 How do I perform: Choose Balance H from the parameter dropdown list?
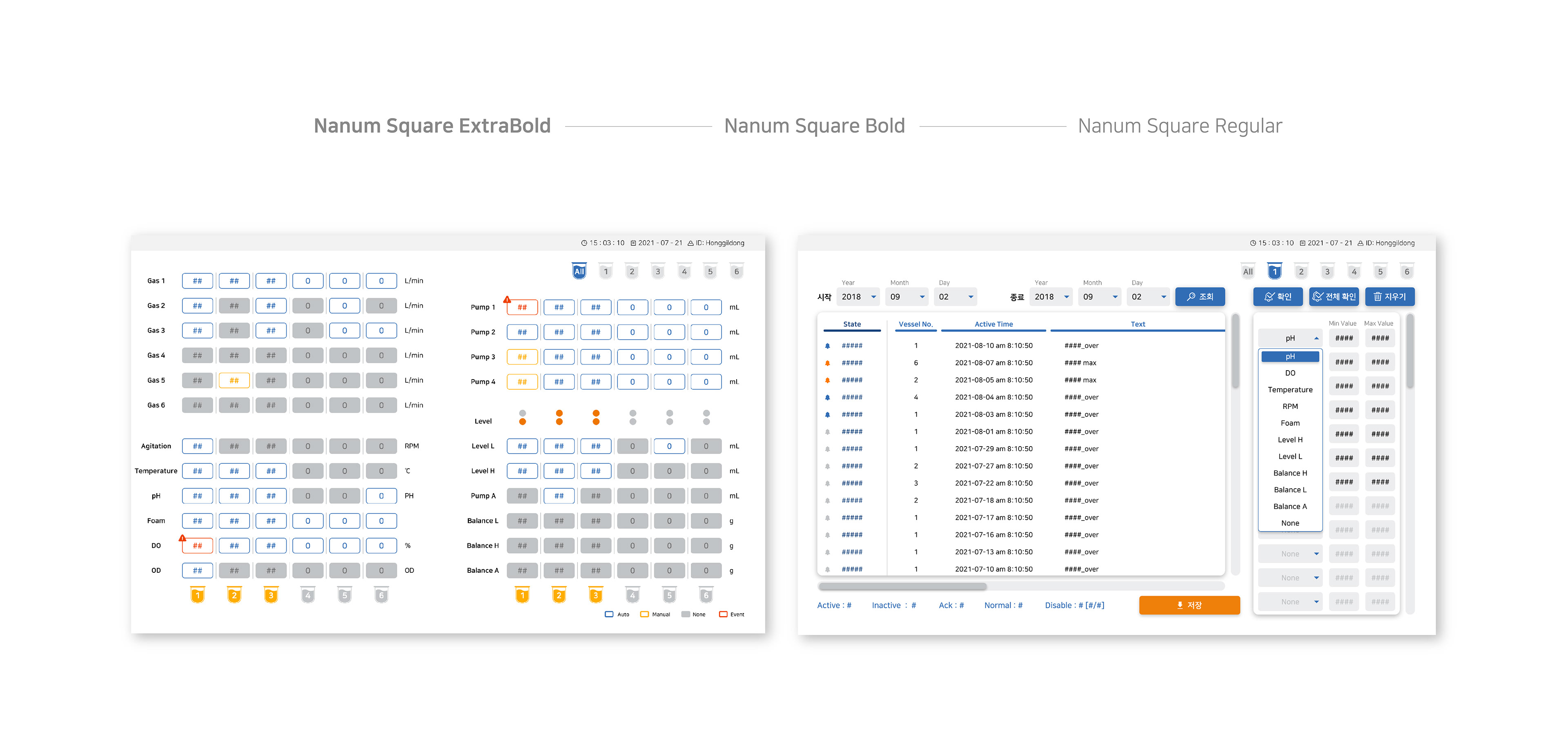pyautogui.click(x=1290, y=473)
